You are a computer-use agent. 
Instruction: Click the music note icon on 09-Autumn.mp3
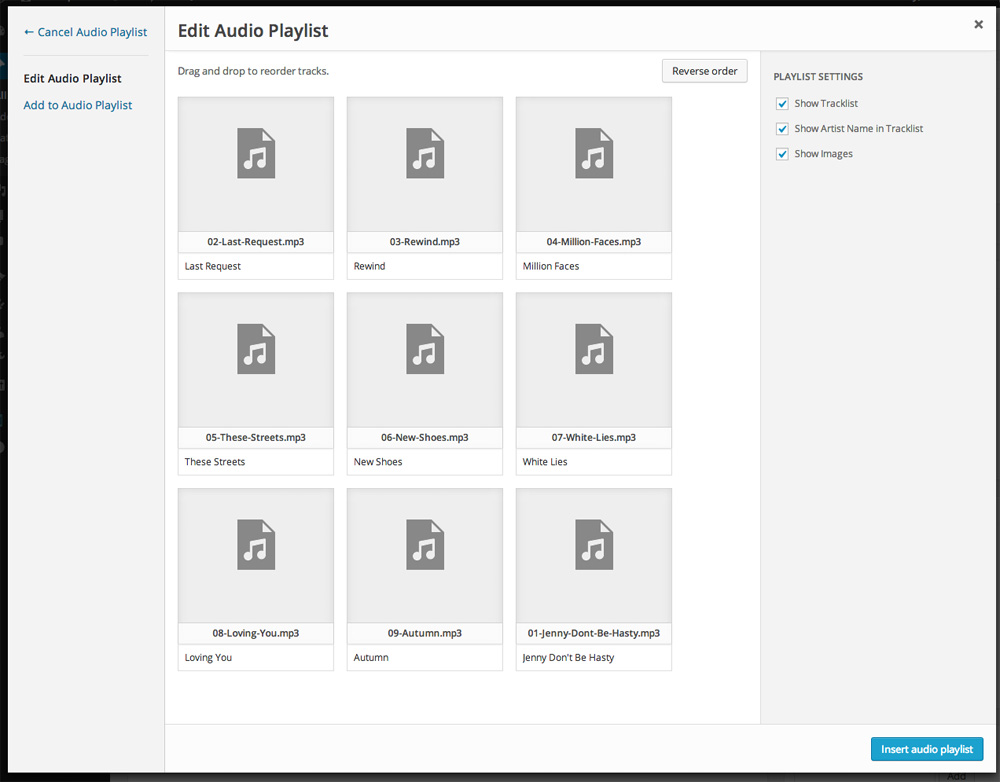(x=424, y=545)
